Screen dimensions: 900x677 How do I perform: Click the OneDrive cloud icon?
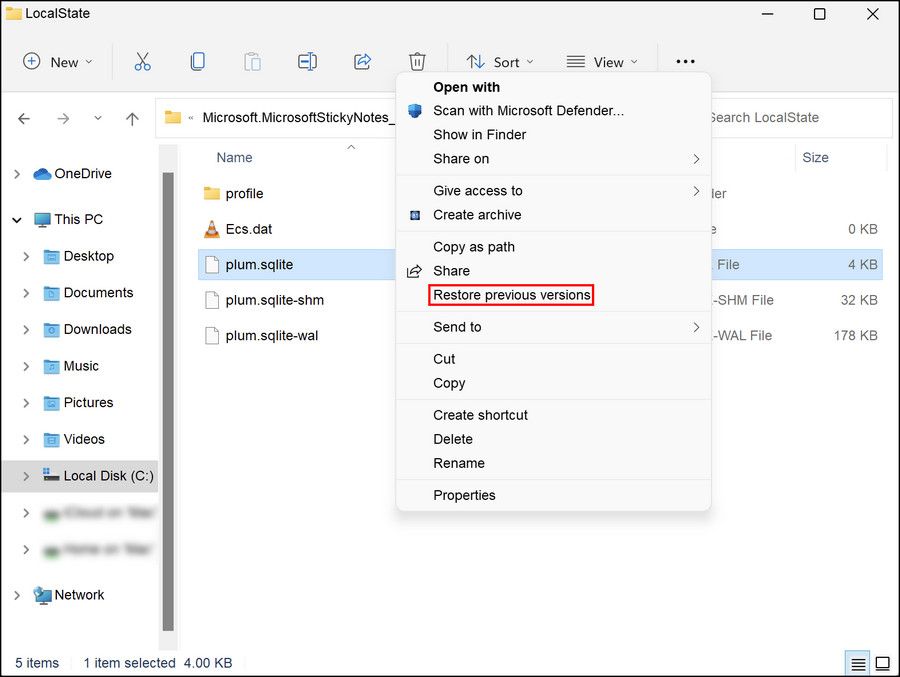(x=42, y=173)
